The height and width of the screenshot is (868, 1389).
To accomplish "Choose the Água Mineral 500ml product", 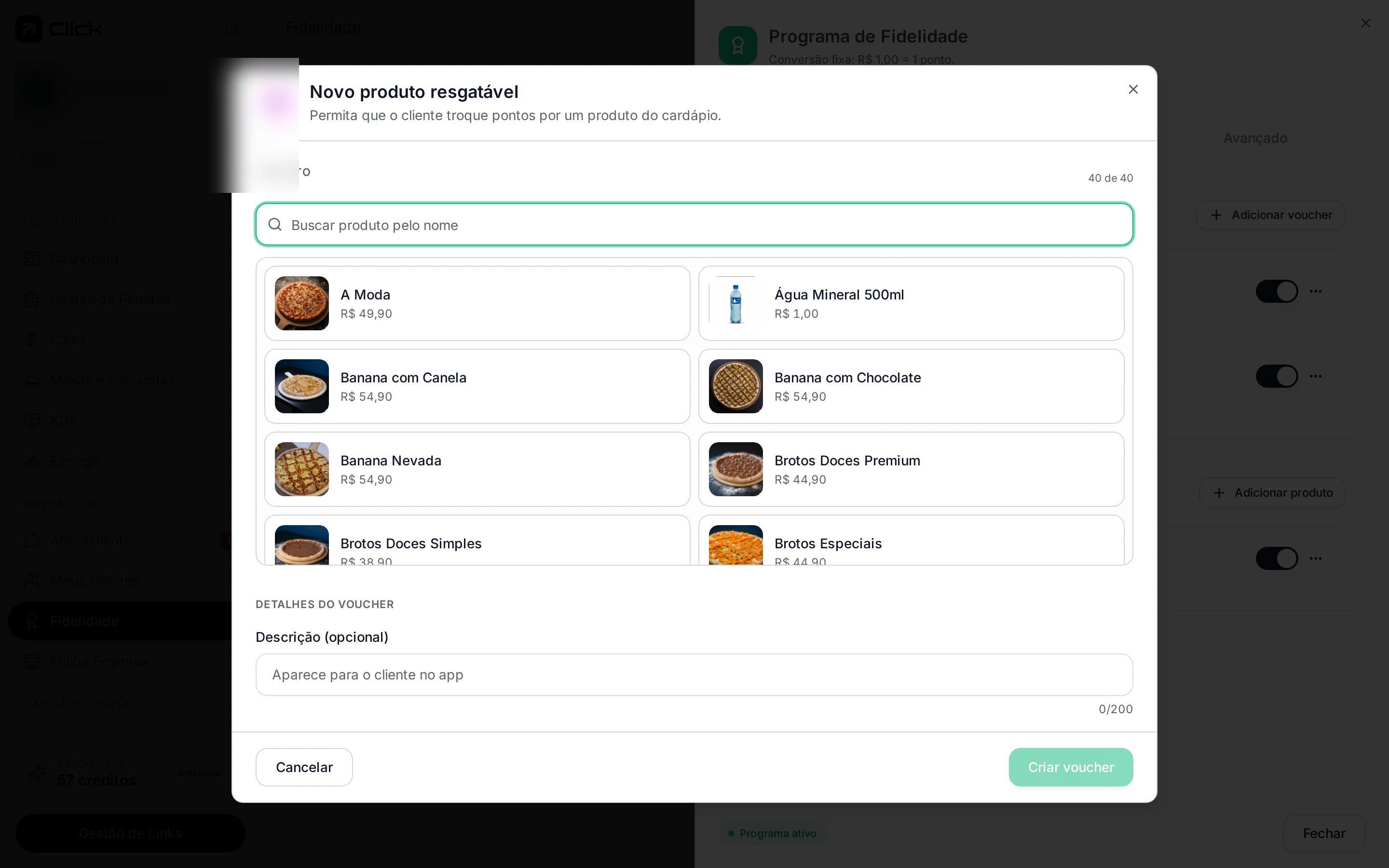I will [911, 303].
